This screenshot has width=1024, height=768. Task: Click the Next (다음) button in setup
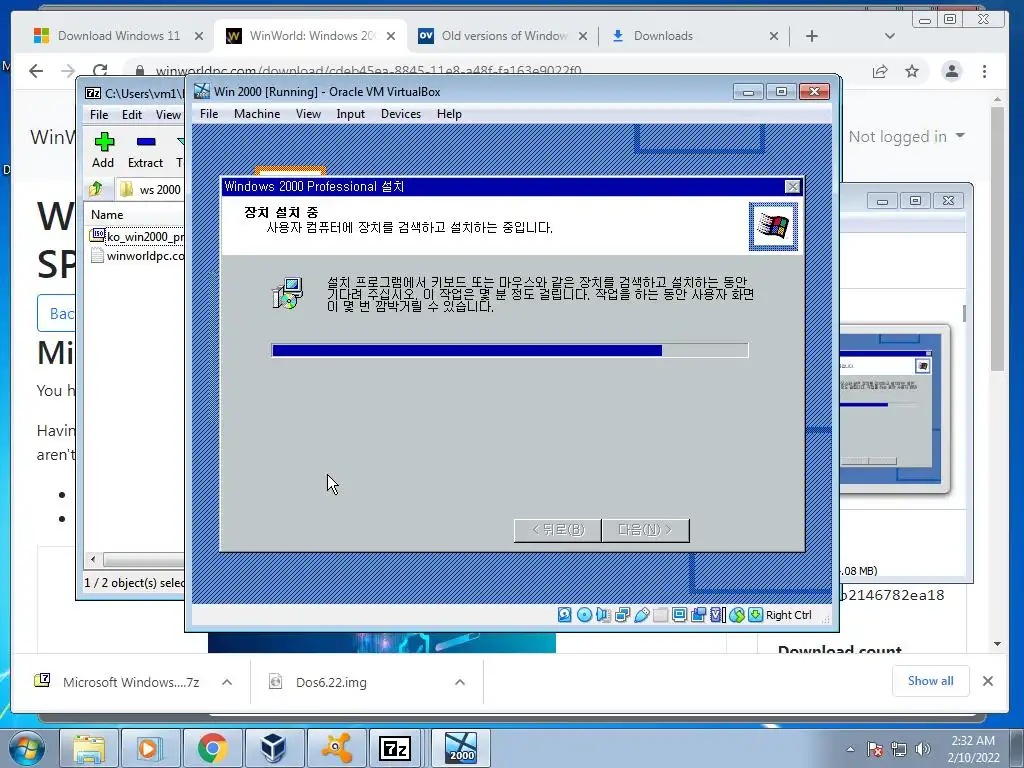[645, 530]
